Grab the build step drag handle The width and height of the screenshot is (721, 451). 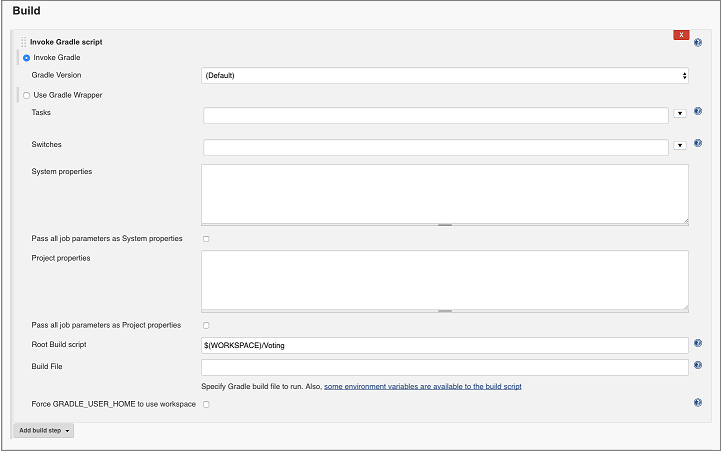click(x=24, y=42)
